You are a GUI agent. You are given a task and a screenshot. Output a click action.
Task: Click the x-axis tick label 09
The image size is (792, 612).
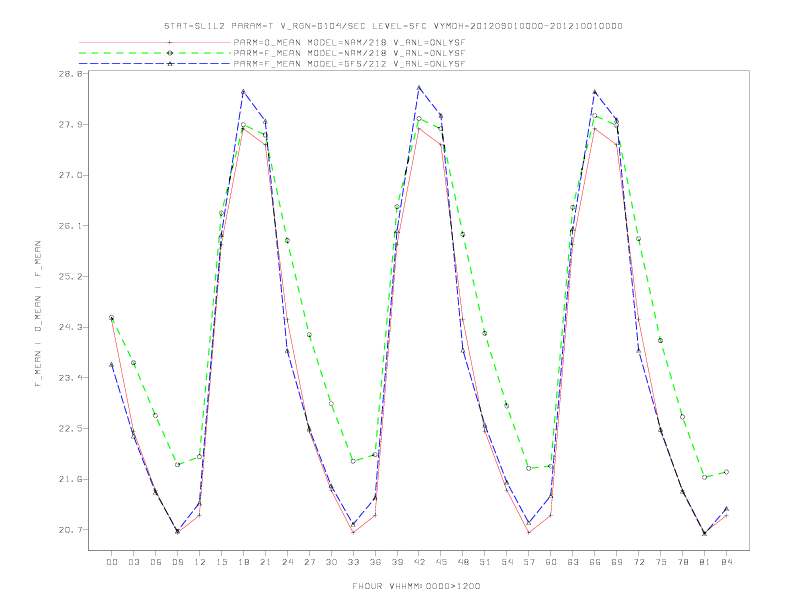point(177,562)
